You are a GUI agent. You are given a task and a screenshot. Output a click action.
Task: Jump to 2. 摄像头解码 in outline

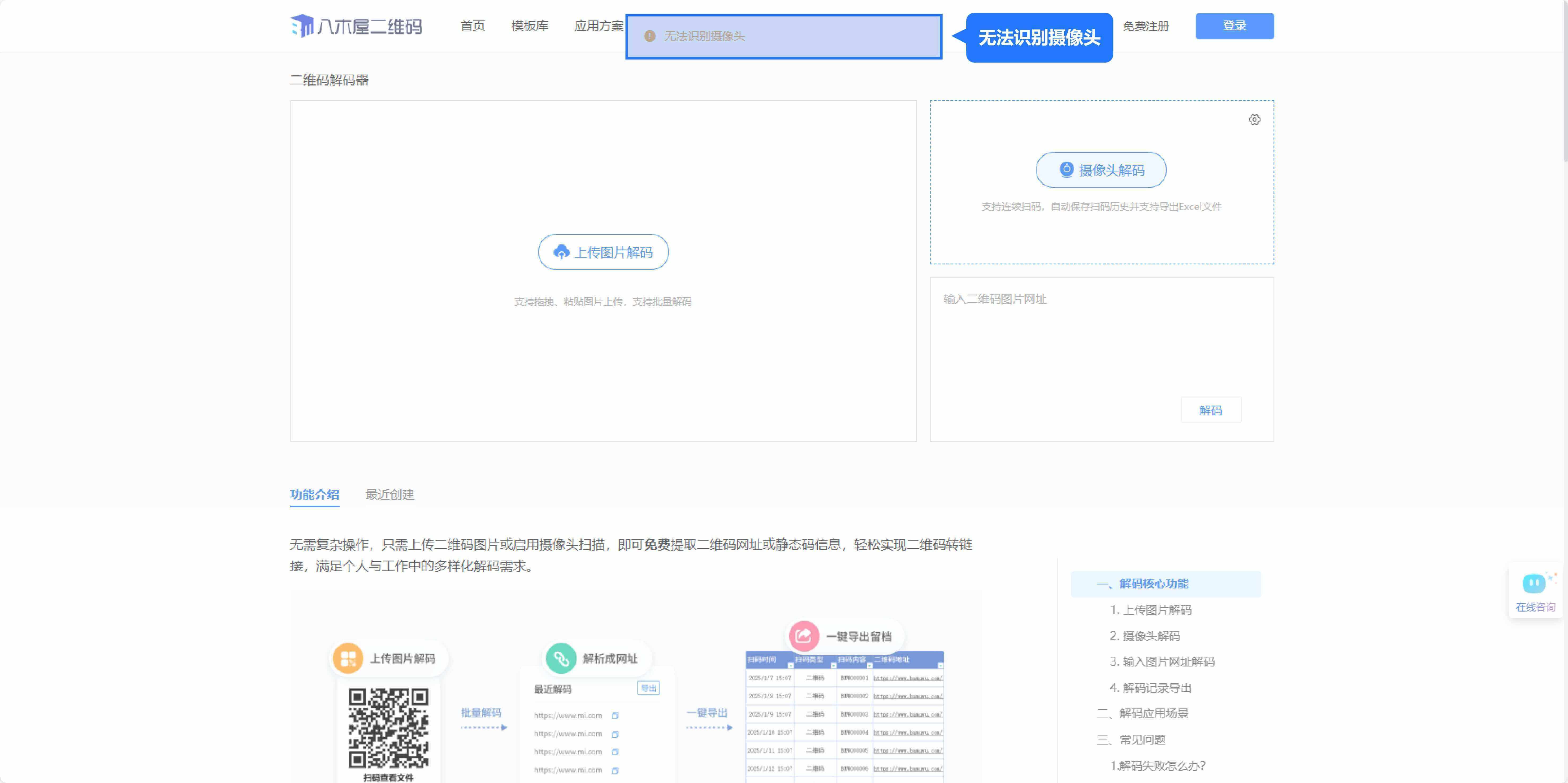(x=1144, y=636)
